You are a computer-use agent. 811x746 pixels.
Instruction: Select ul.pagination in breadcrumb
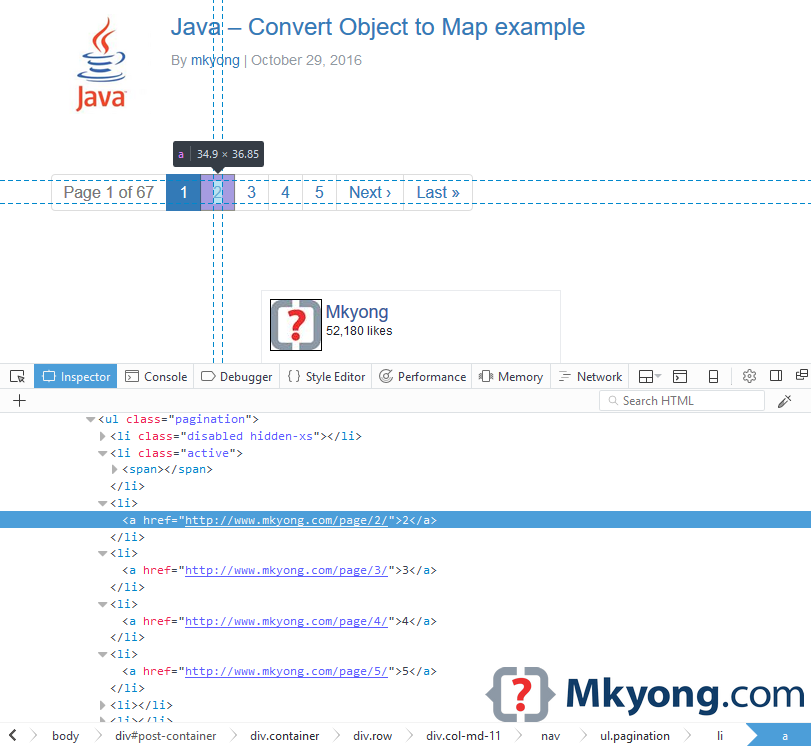635,736
